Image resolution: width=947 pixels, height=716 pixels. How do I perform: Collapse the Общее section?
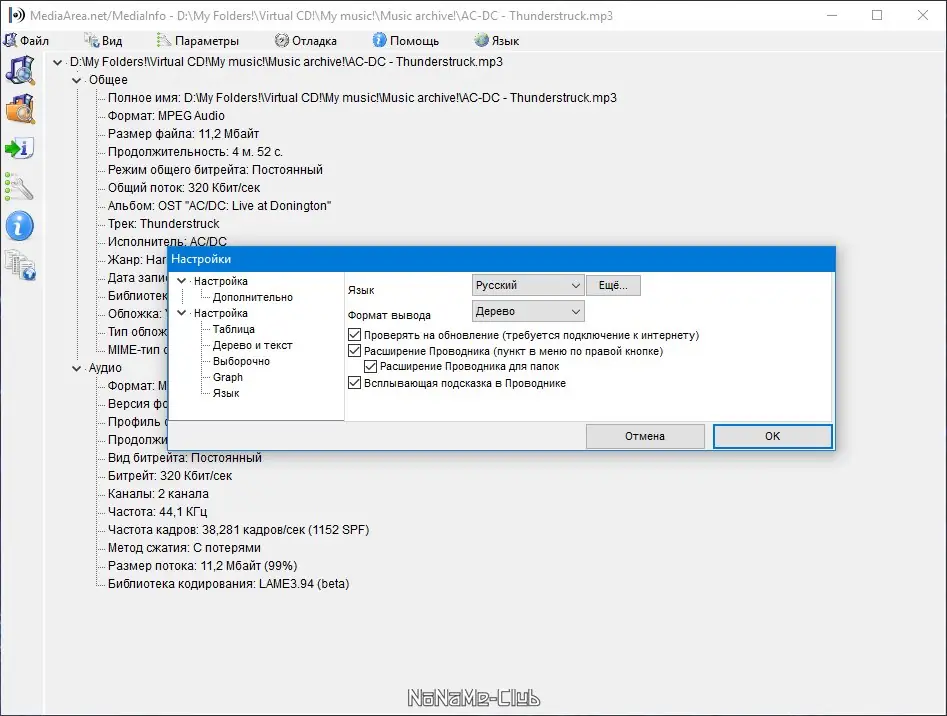tap(77, 80)
